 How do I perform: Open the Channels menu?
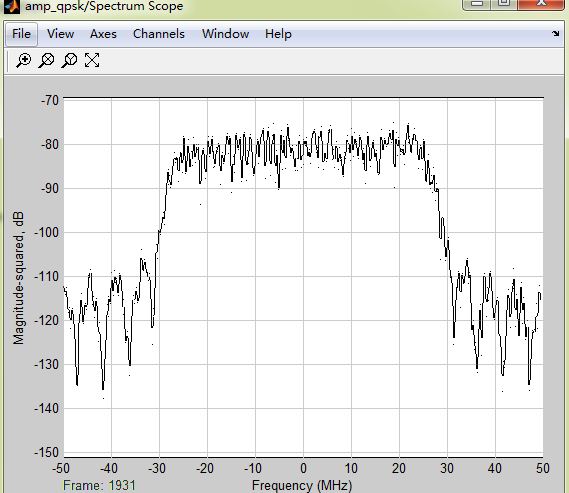[x=159, y=34]
